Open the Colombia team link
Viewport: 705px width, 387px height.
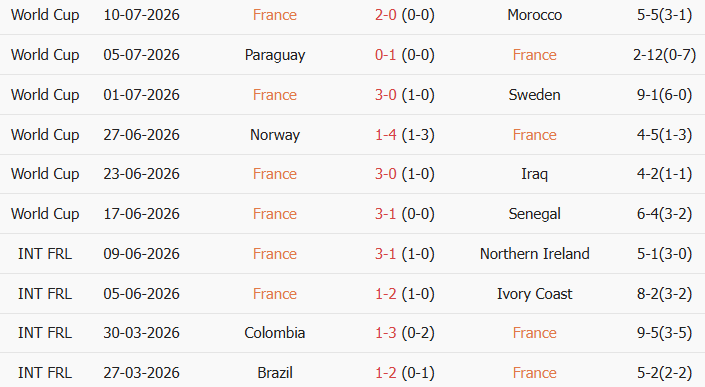click(x=275, y=333)
